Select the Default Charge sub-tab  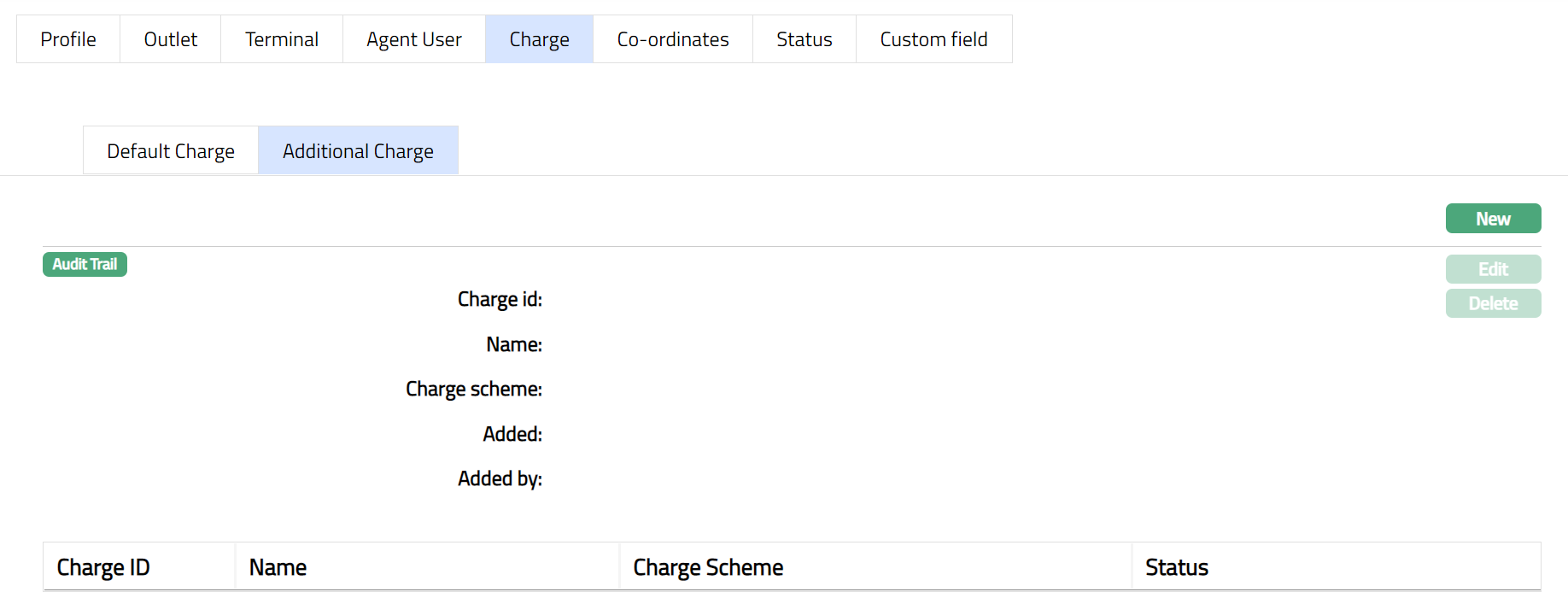click(x=171, y=151)
